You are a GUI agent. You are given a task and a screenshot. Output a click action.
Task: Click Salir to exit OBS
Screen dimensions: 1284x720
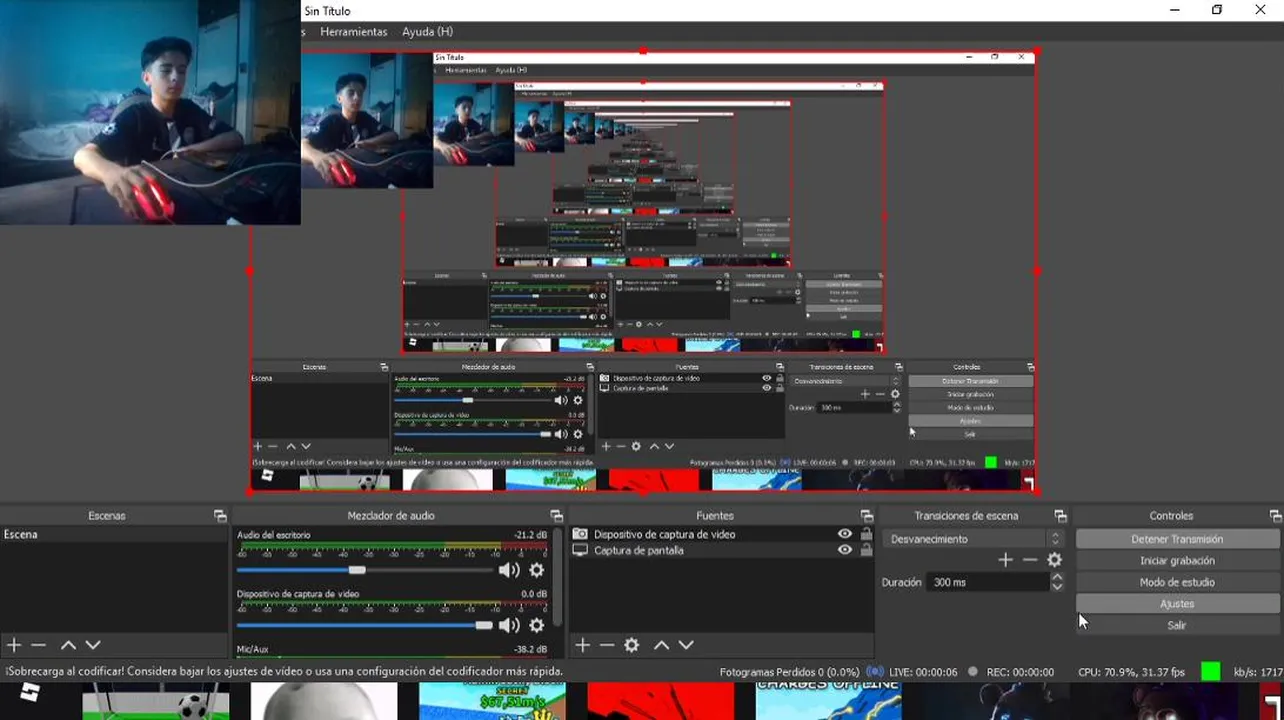tap(1177, 625)
